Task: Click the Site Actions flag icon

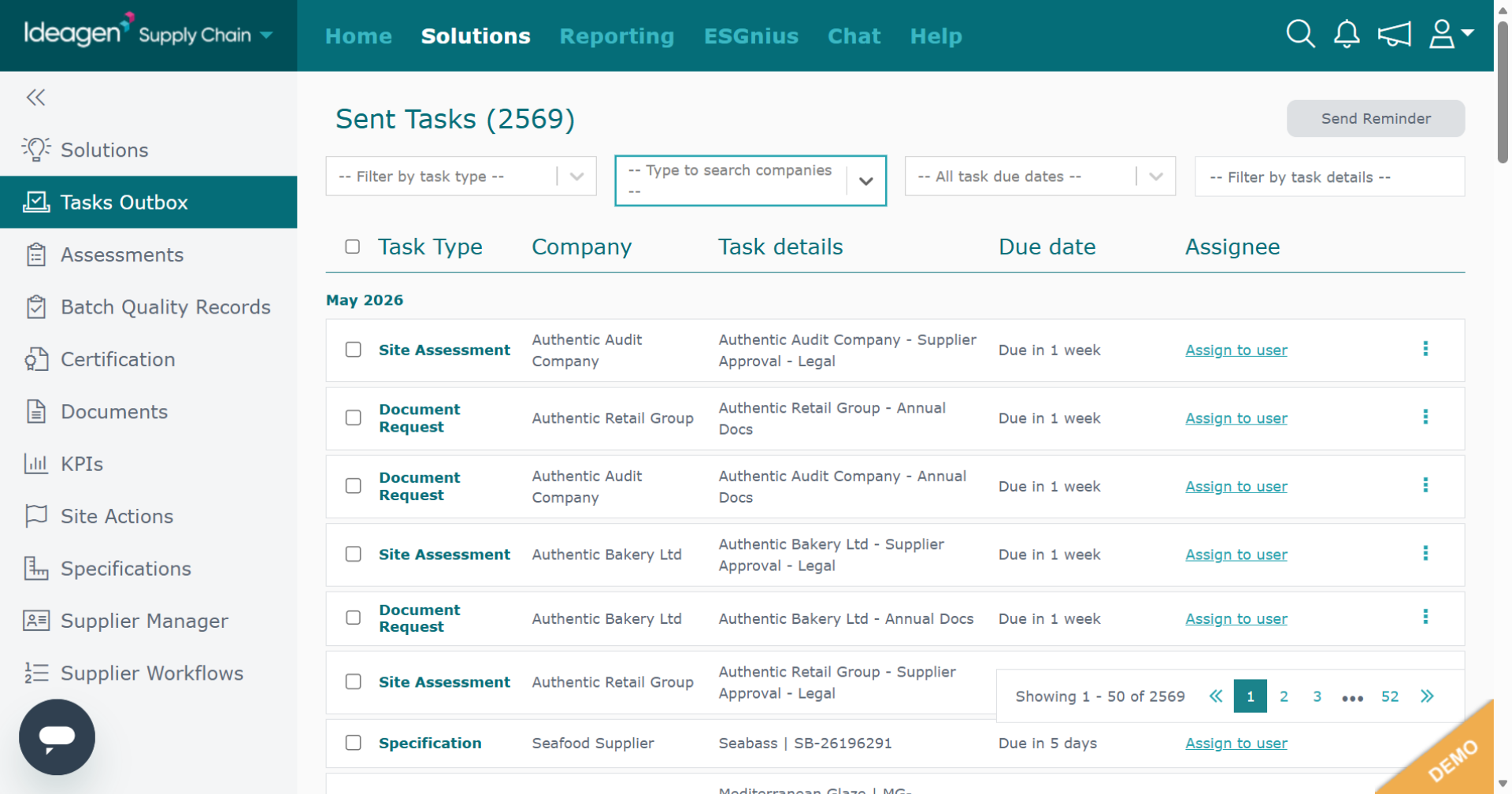Action: pyautogui.click(x=35, y=516)
